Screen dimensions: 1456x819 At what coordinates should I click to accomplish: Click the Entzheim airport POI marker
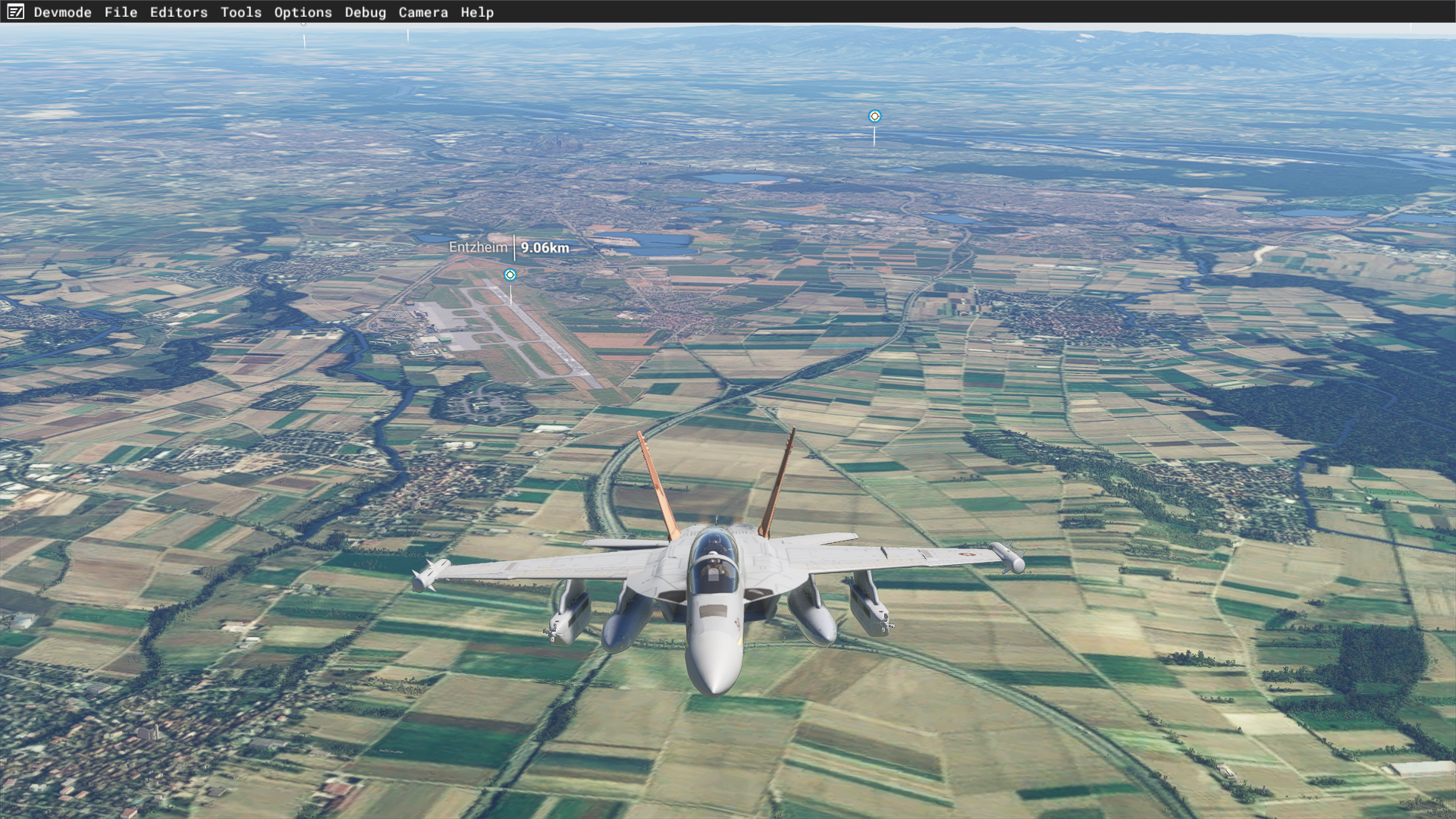510,275
